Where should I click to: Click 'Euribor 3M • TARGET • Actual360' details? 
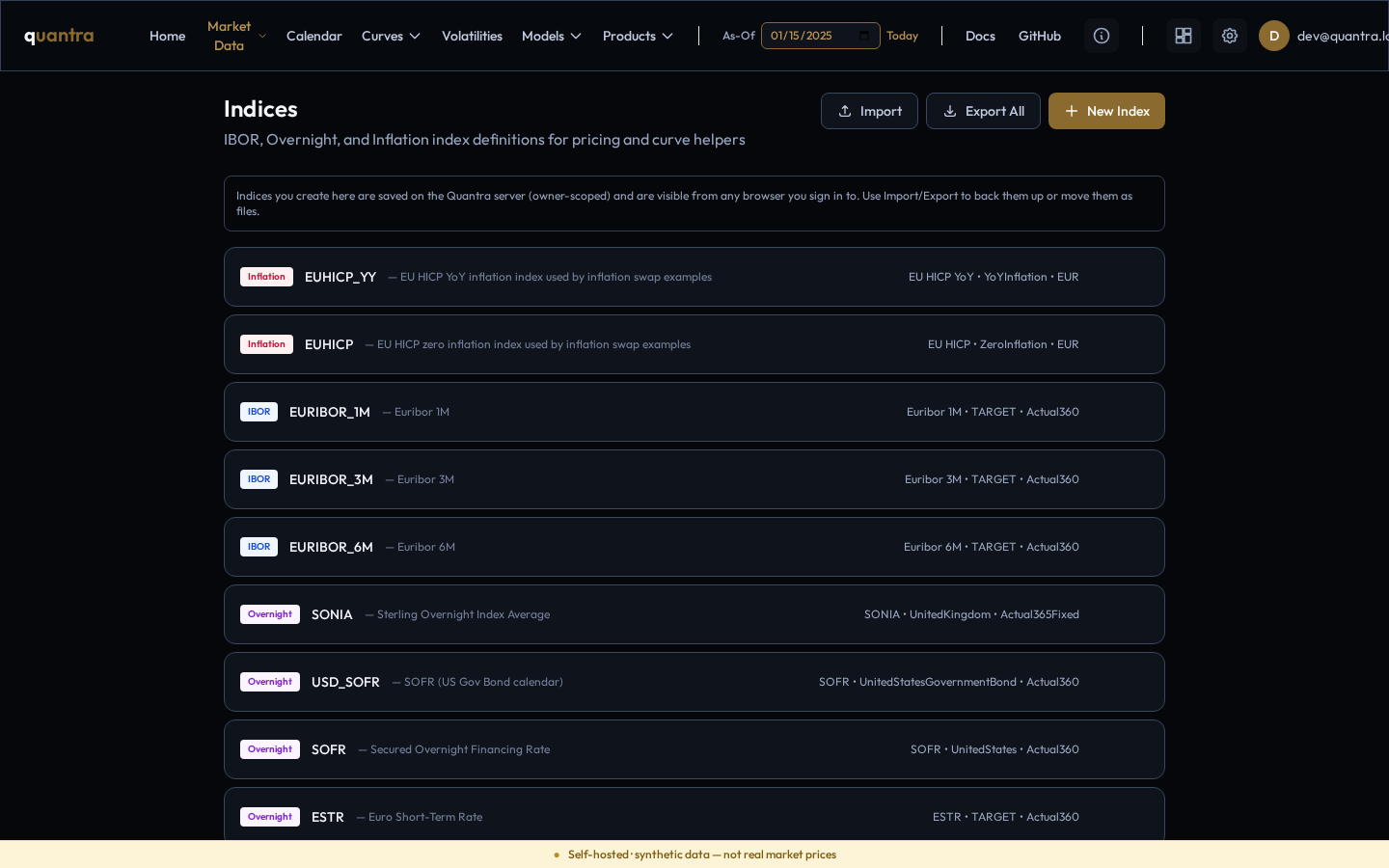[x=992, y=479]
